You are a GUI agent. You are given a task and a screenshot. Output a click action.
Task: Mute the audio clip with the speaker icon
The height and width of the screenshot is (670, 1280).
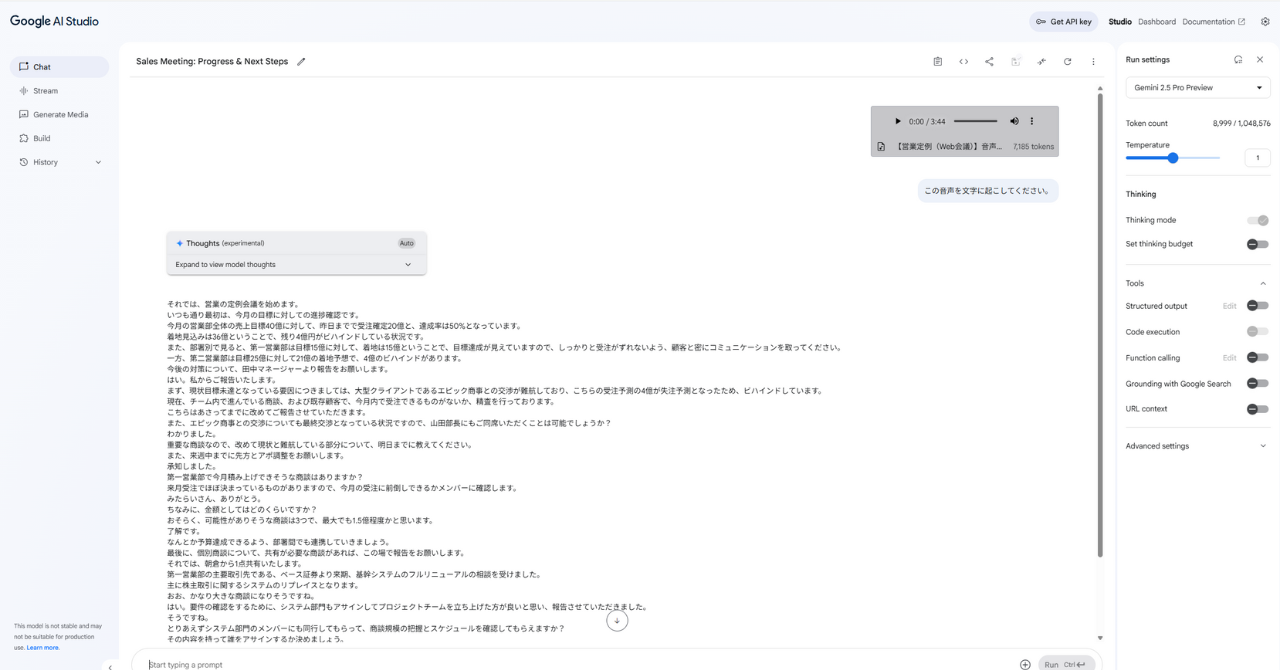coord(1014,121)
